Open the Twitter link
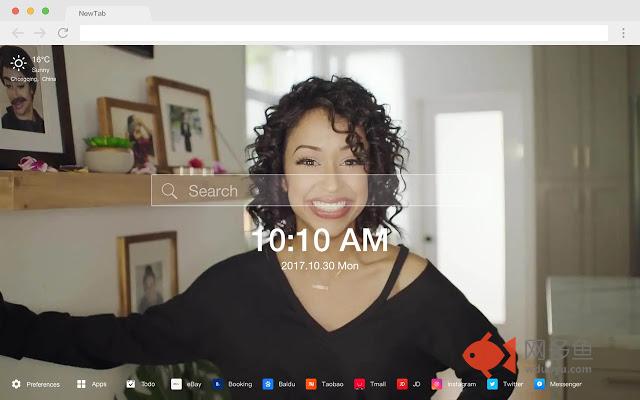This screenshot has height=400, width=640. click(513, 384)
